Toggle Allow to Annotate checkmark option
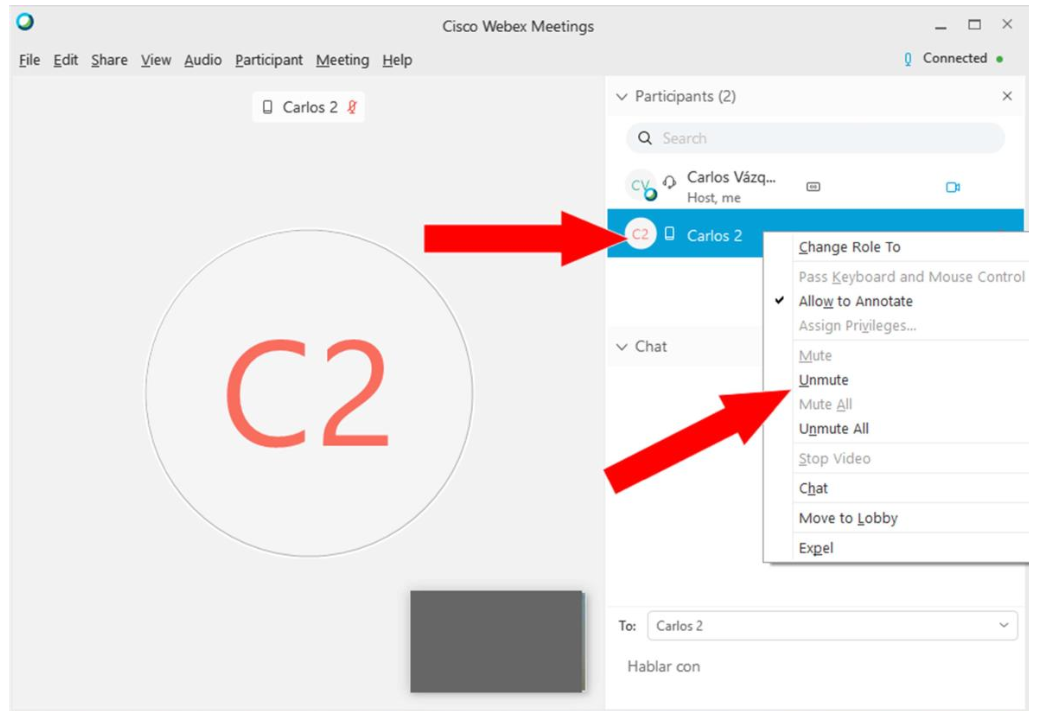 [x=855, y=301]
